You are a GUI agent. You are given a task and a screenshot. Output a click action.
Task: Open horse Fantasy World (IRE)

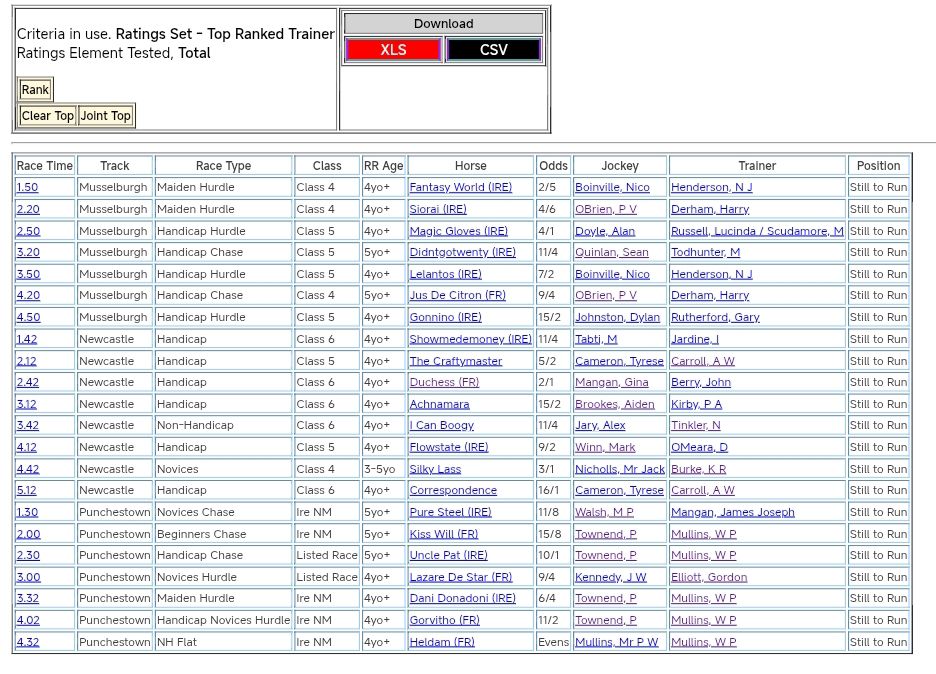[x=460, y=188]
